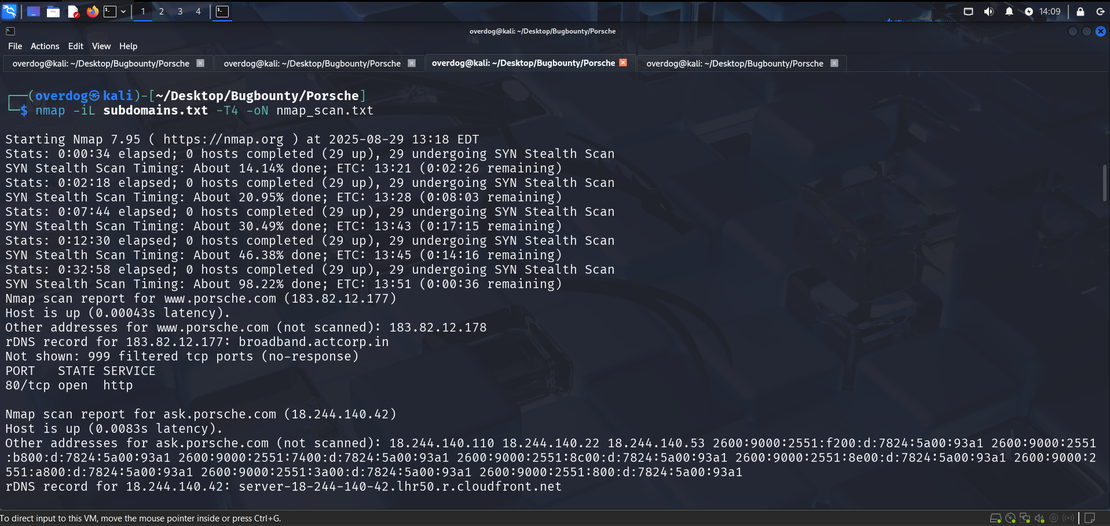The width and height of the screenshot is (1110, 526).
Task: Expand the terminal launcher dropdown arrow
Action: point(122,11)
